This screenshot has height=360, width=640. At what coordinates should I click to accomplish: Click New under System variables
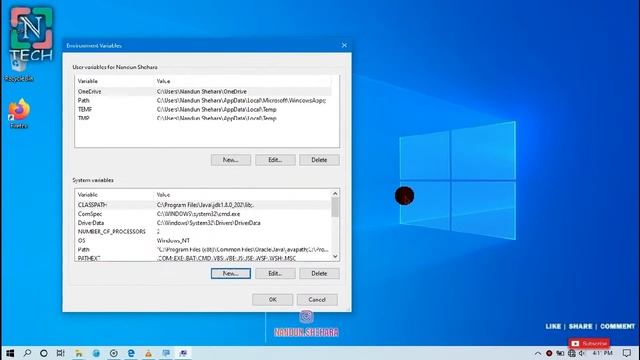click(x=231, y=273)
